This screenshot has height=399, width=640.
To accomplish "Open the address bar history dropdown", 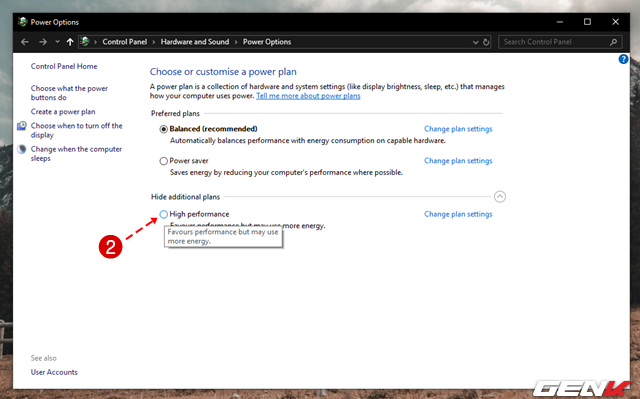I will pos(475,42).
